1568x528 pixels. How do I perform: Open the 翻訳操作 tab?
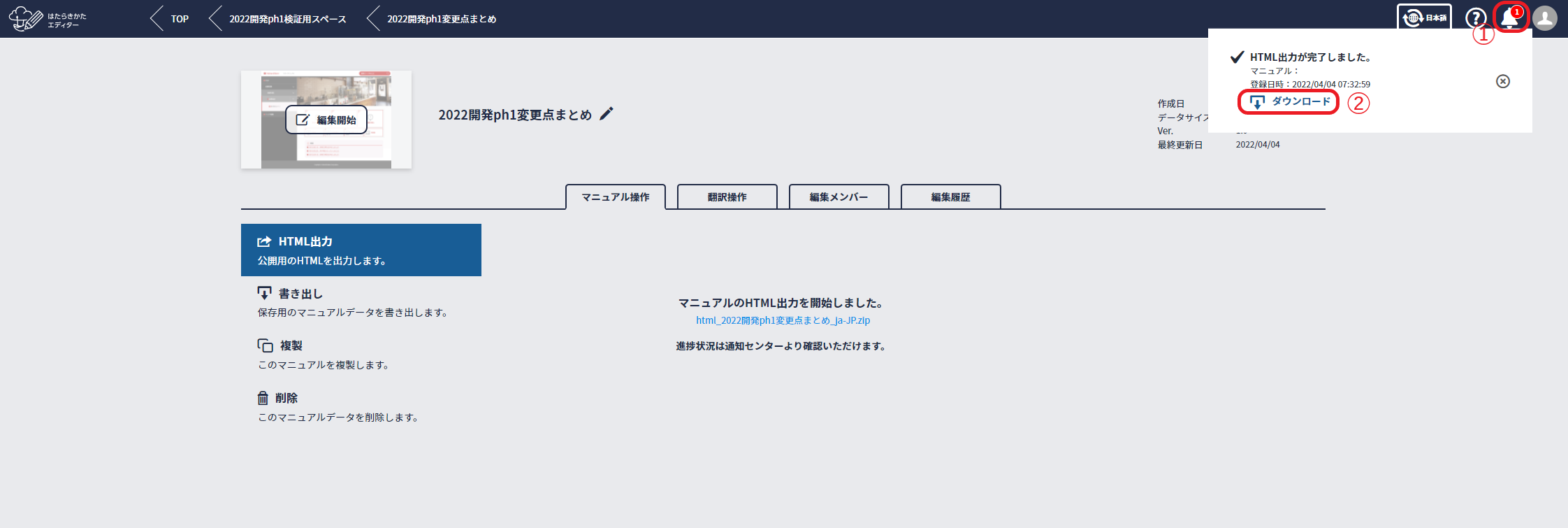[727, 197]
